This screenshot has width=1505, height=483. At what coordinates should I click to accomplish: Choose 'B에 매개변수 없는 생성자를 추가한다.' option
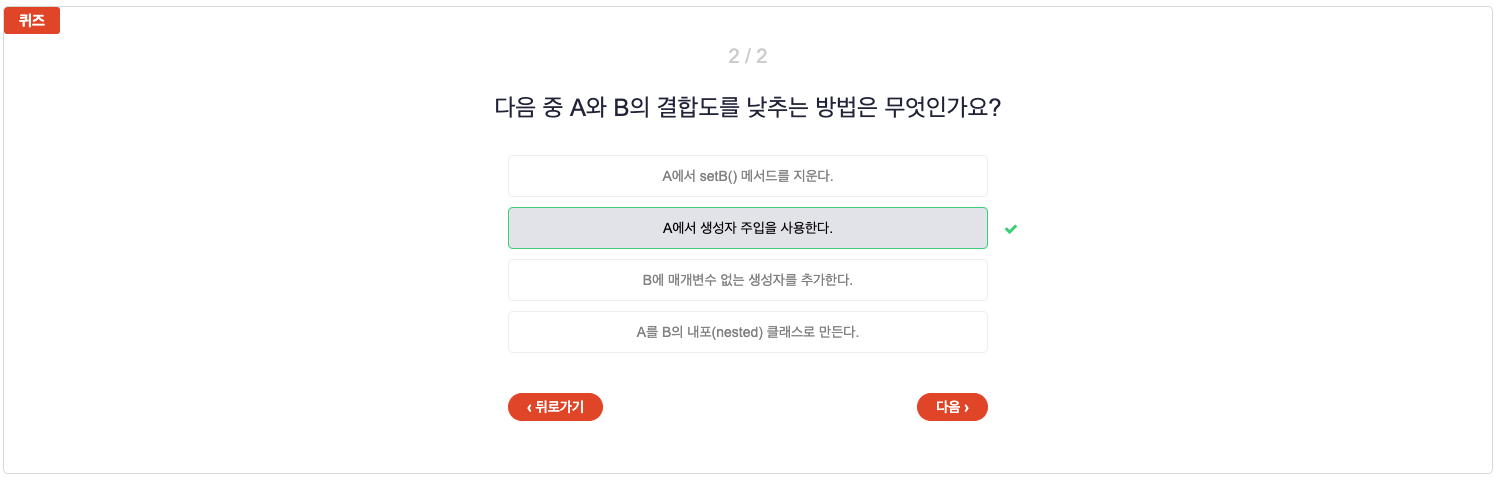pos(748,280)
